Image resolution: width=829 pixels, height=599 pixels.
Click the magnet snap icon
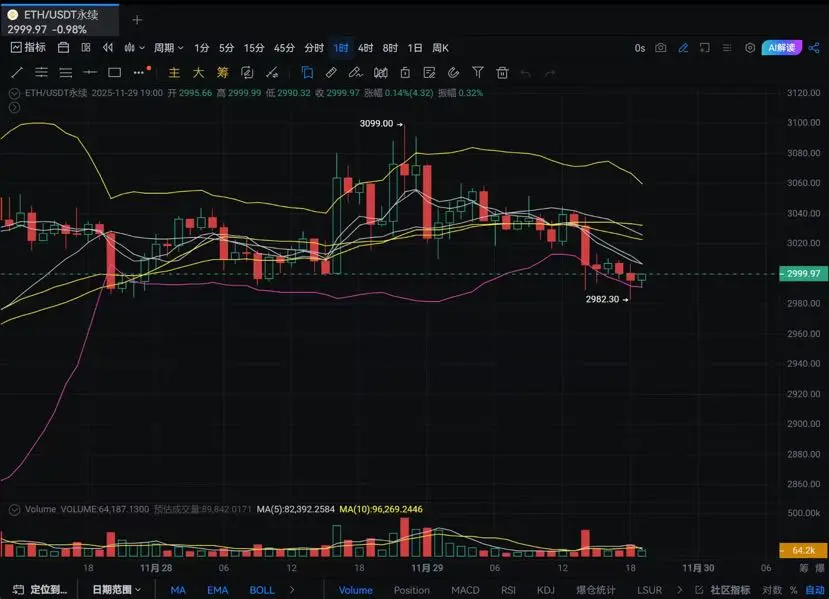click(454, 72)
